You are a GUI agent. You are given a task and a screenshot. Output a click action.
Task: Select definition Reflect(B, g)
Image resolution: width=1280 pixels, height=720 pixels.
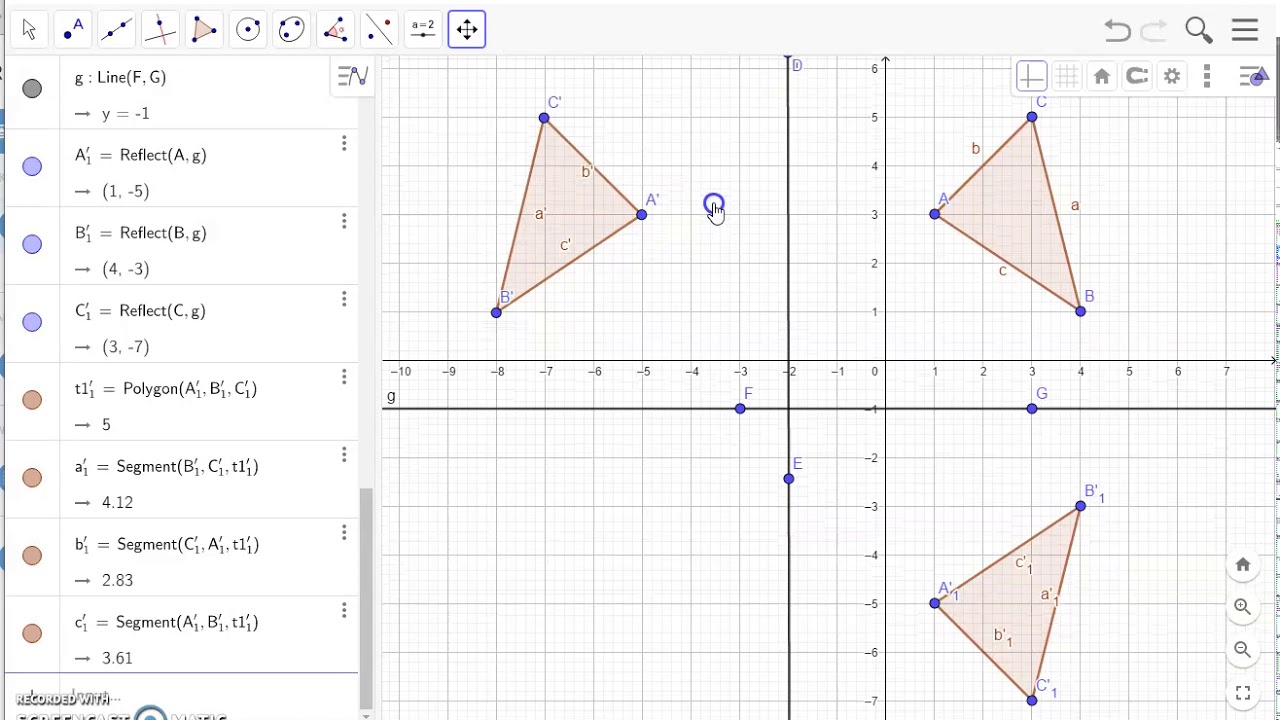coord(163,233)
